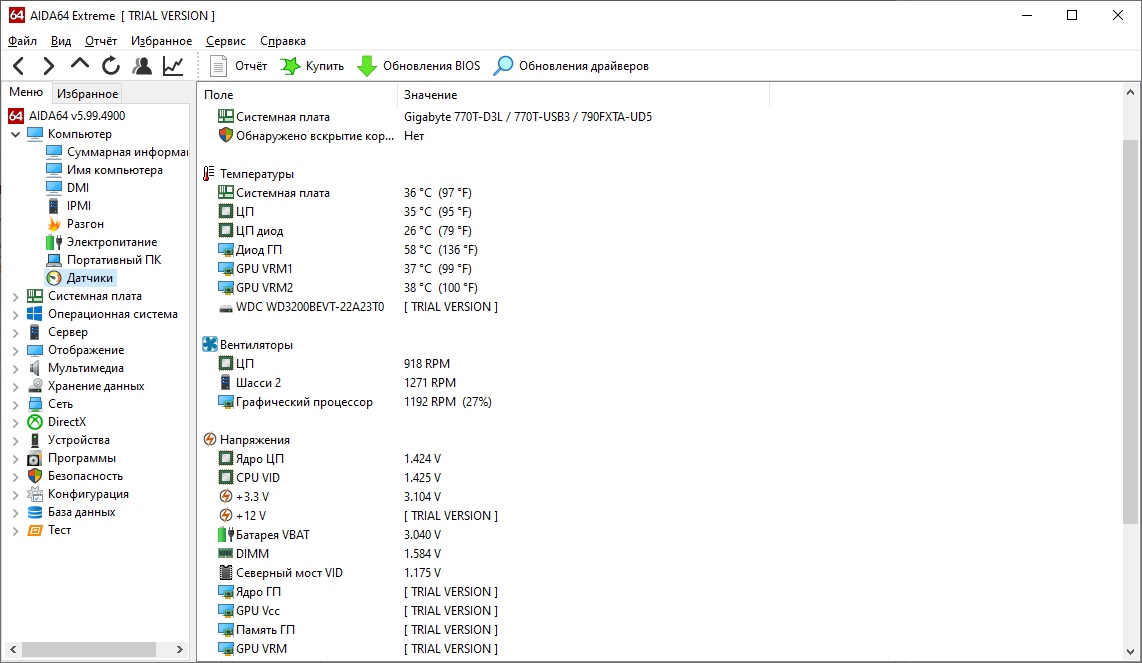This screenshot has width=1142, height=663.
Task: Click the Значение column header
Action: pos(431,95)
